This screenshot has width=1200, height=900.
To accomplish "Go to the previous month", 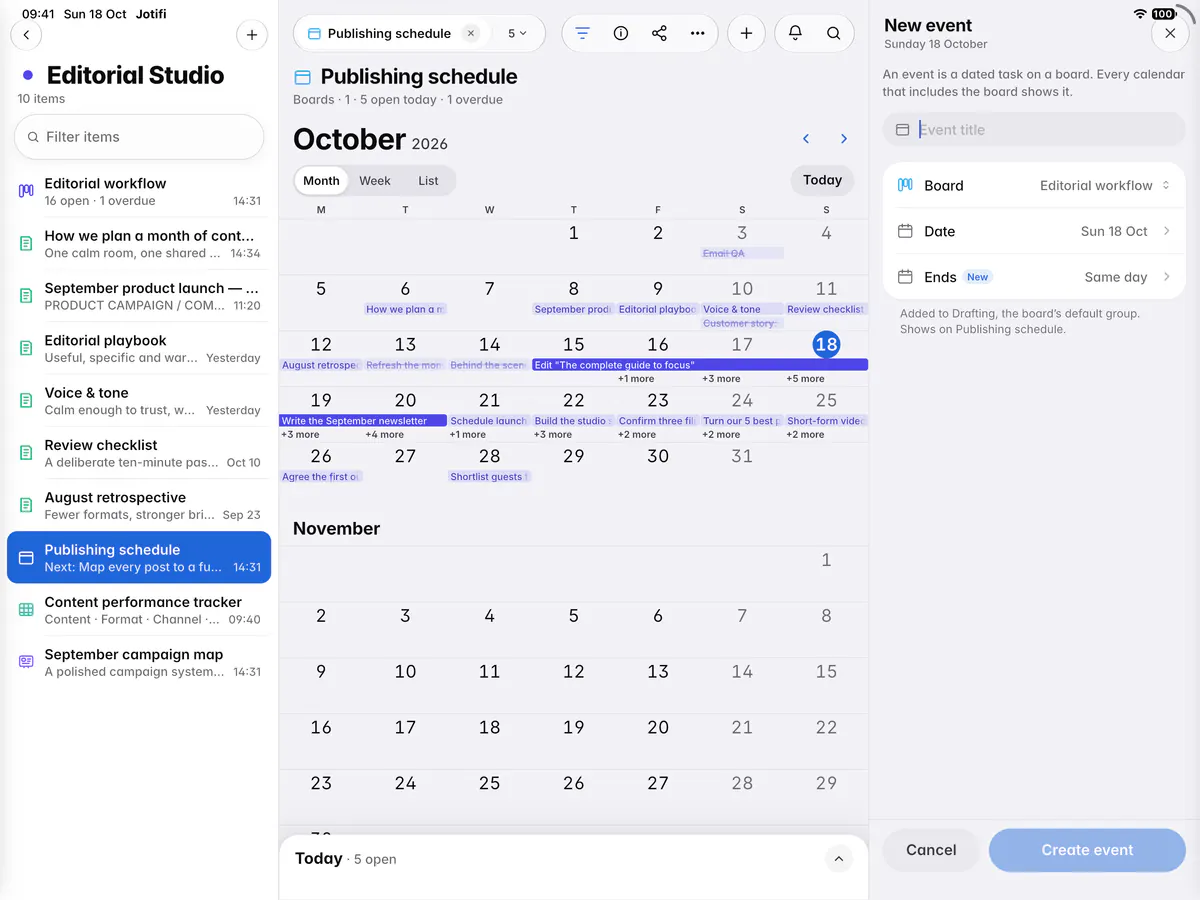I will 806,139.
